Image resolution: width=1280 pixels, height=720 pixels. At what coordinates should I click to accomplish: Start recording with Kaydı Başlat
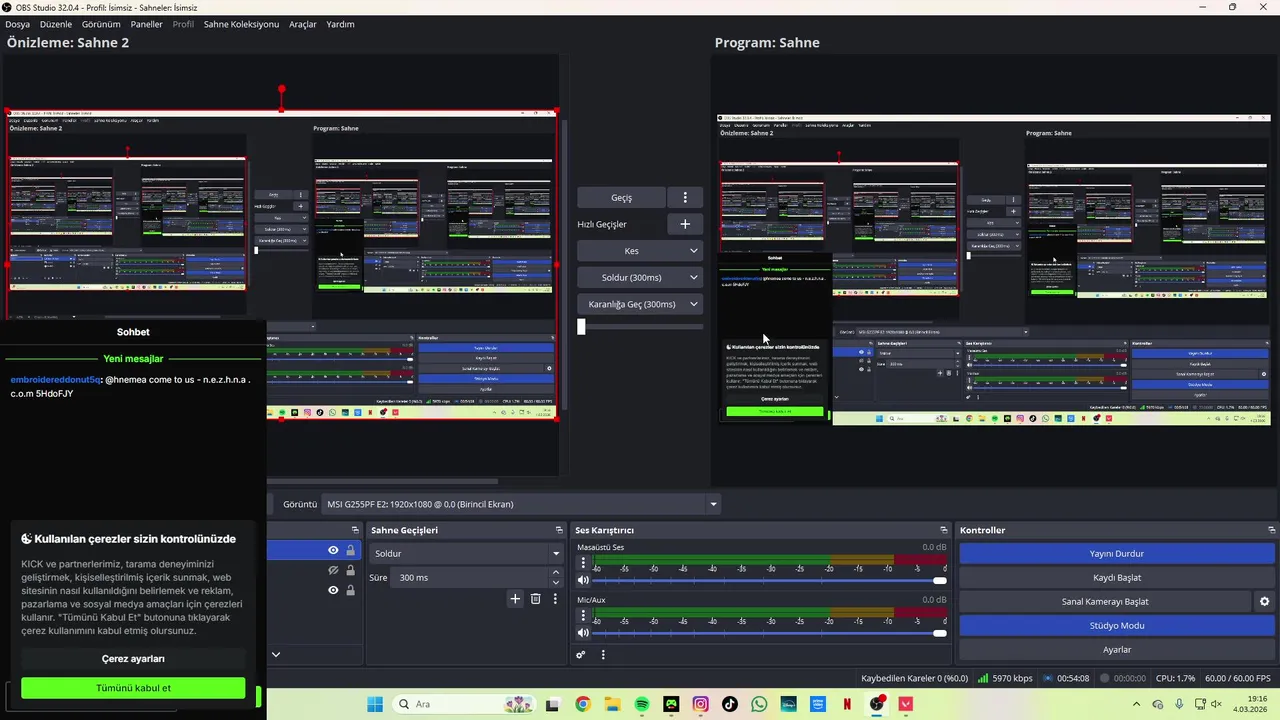click(x=1116, y=578)
